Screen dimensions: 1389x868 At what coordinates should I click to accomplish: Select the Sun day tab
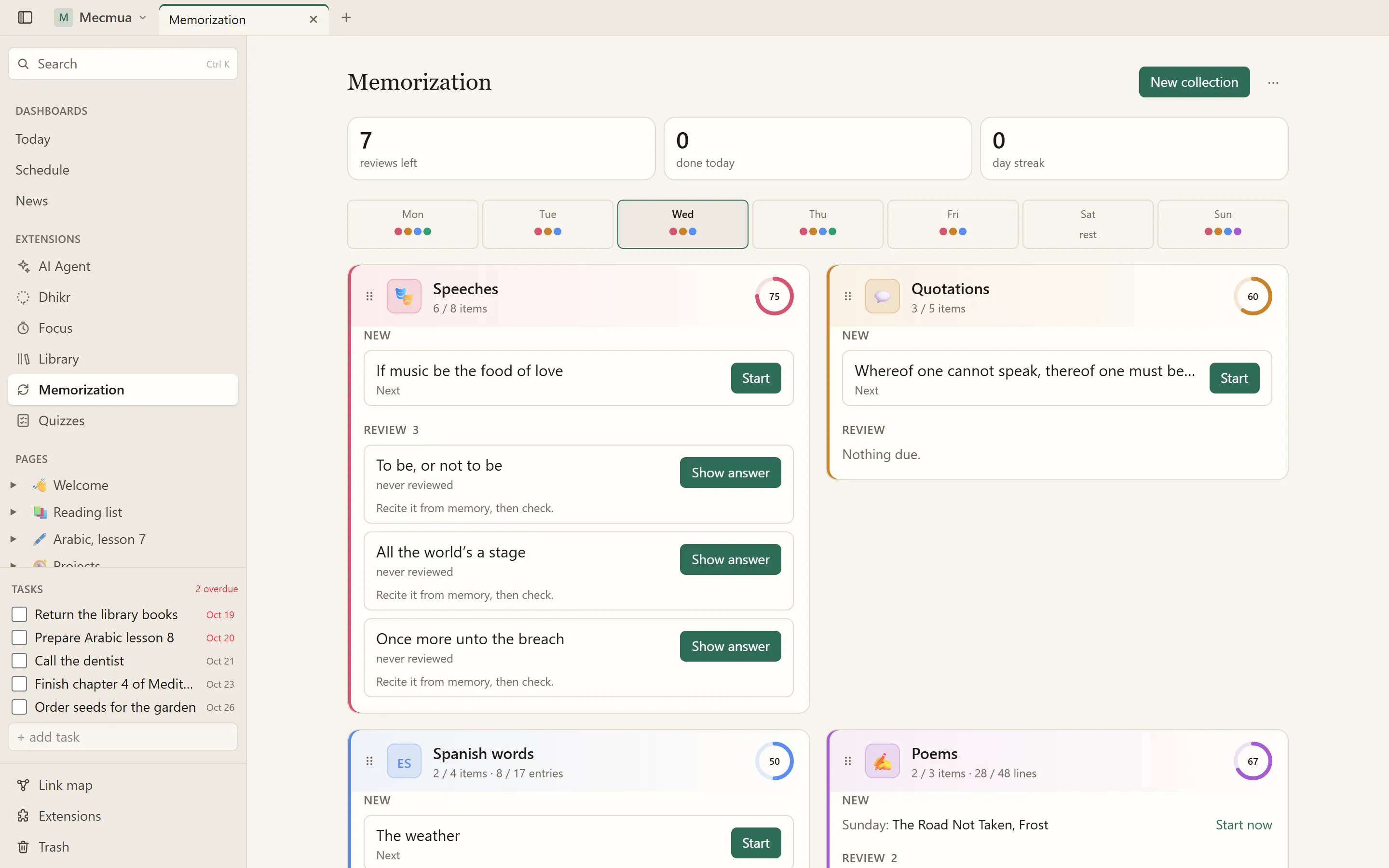pos(1223,224)
